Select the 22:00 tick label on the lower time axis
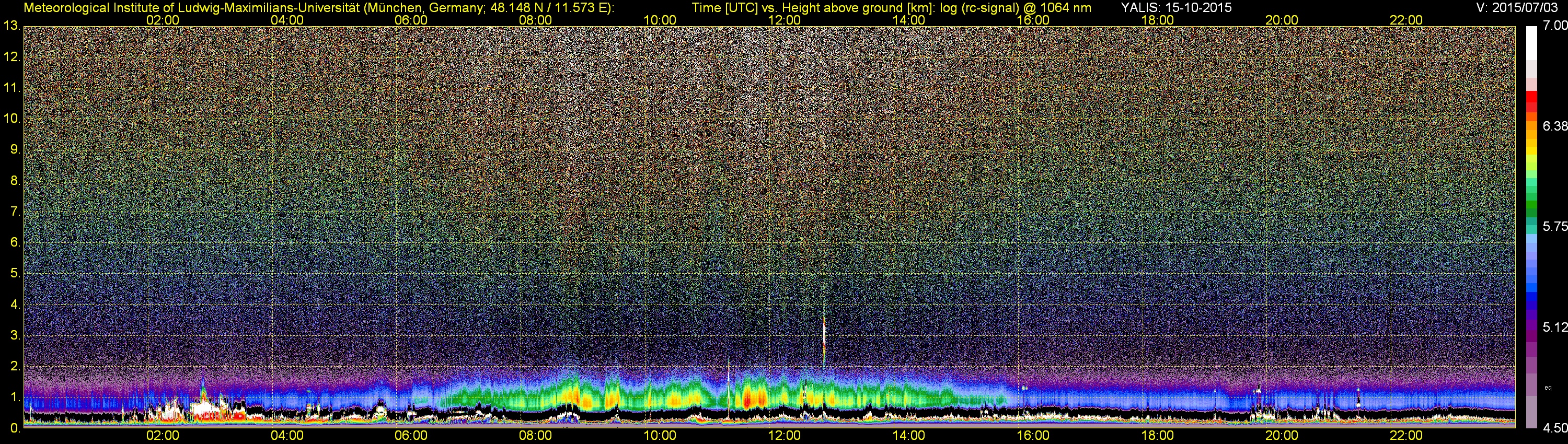 [1405, 436]
